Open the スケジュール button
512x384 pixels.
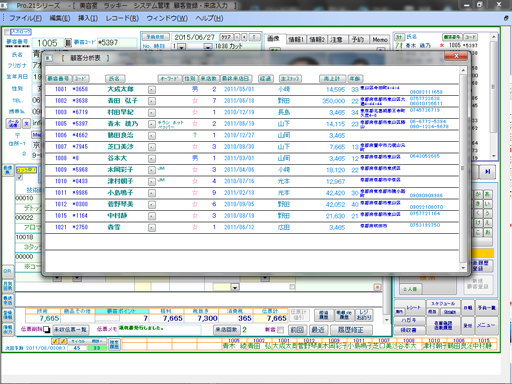(443, 304)
